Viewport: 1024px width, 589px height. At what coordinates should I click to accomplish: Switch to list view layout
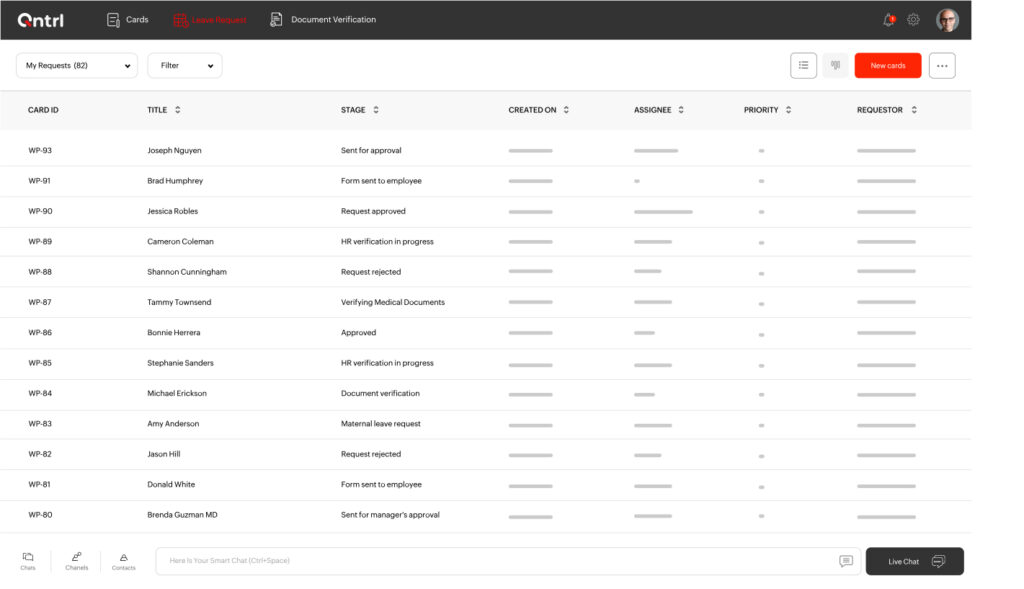804,65
